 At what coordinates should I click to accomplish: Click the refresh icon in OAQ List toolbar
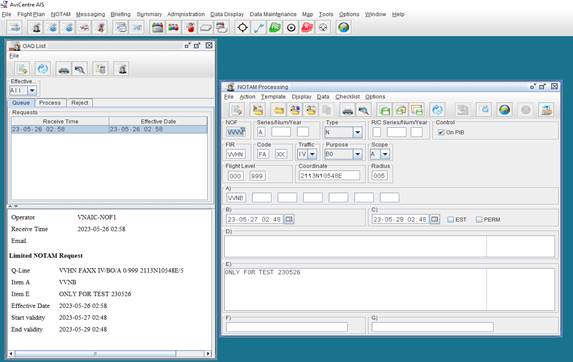[x=43, y=69]
